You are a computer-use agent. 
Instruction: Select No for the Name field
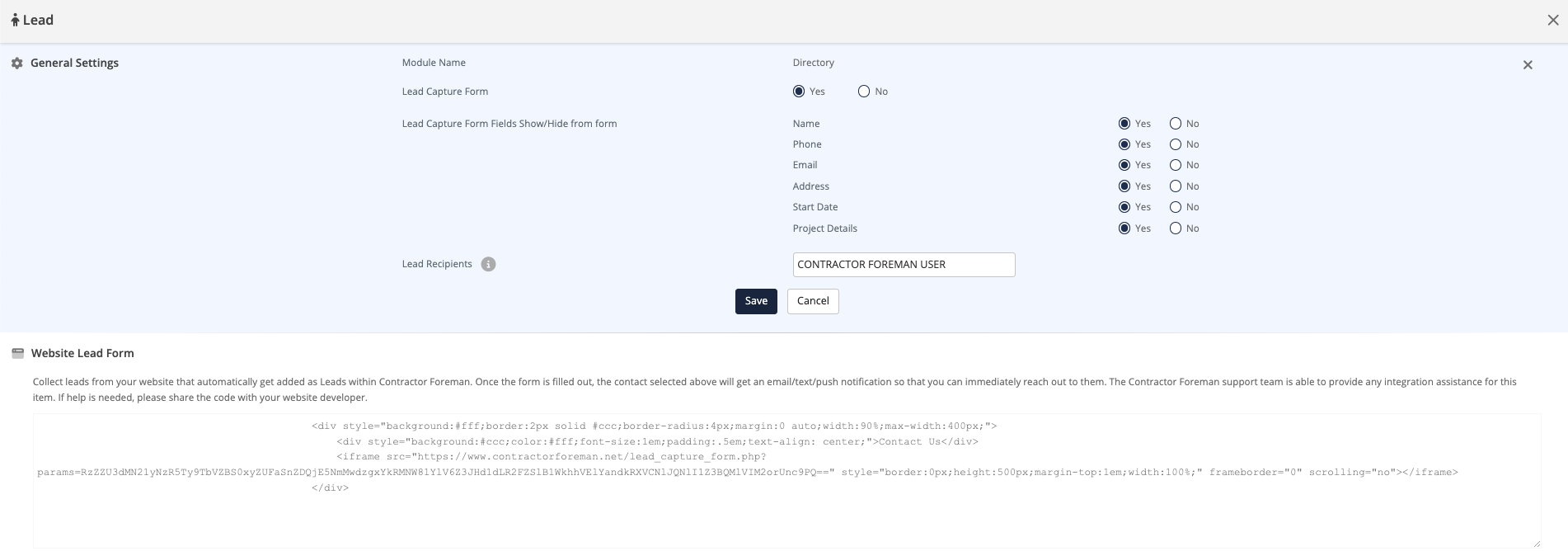[x=1176, y=124]
